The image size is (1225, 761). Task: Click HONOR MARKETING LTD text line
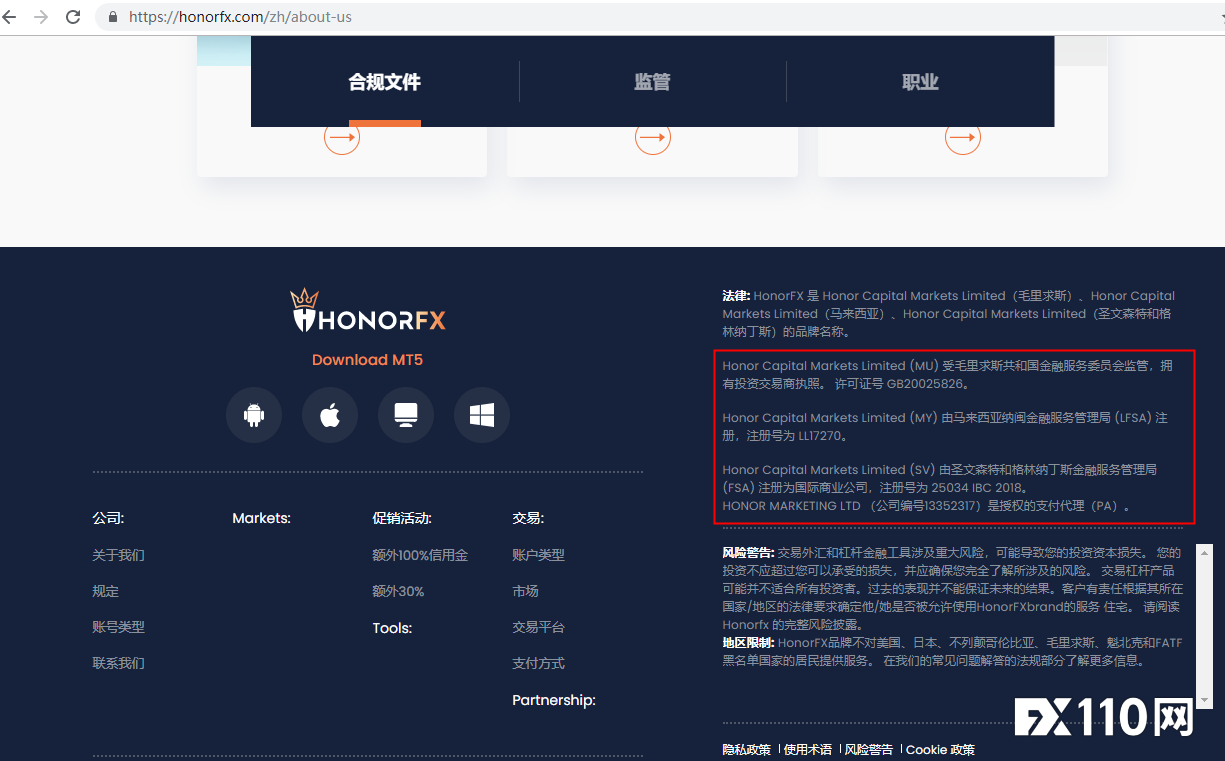[x=927, y=506]
